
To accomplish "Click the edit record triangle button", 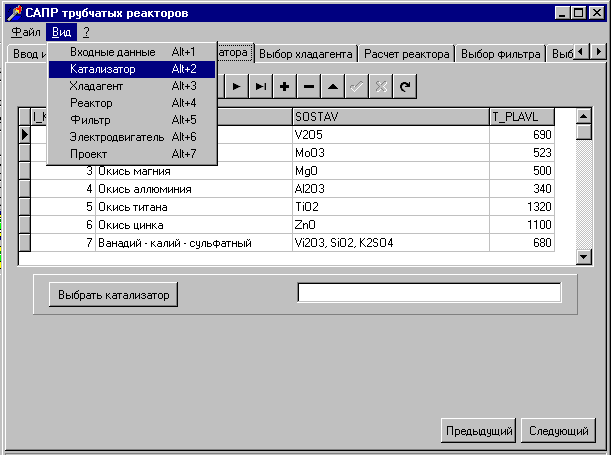I will tap(332, 87).
